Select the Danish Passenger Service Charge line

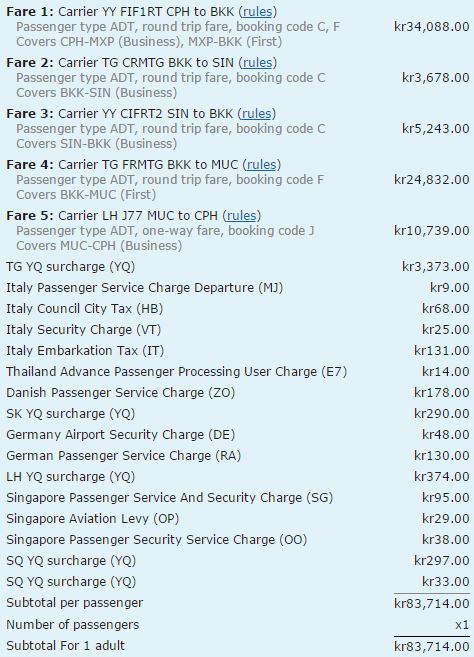[237, 393]
